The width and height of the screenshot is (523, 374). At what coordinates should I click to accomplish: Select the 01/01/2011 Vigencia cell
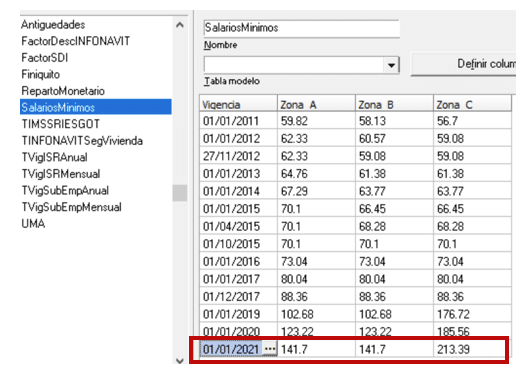(x=238, y=121)
